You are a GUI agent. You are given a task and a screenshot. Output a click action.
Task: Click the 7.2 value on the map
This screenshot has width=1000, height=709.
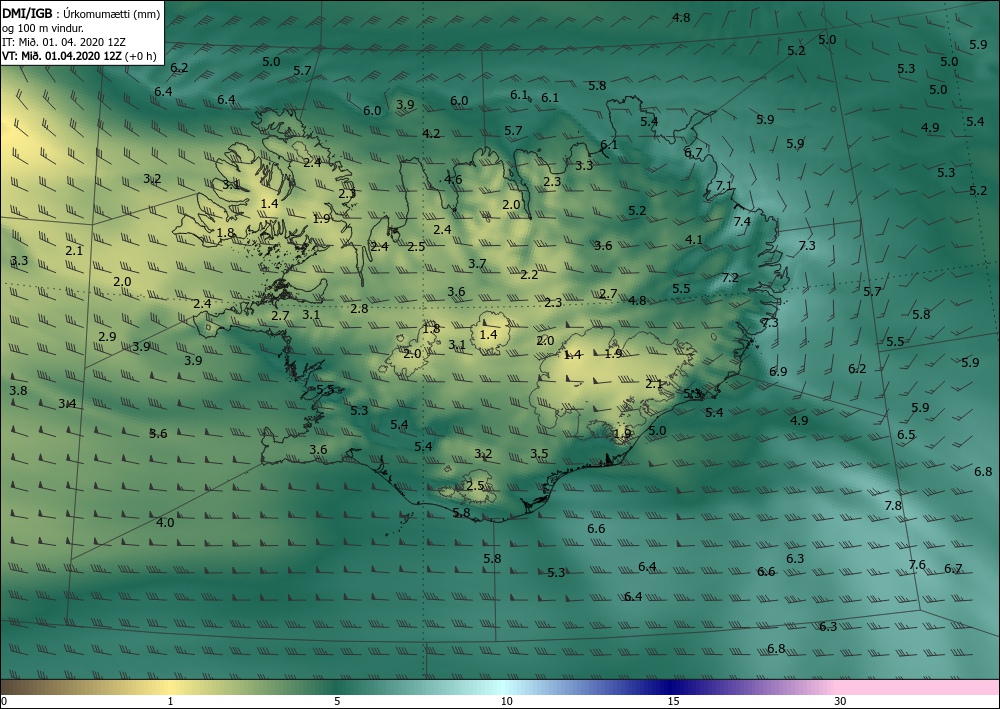(730, 277)
